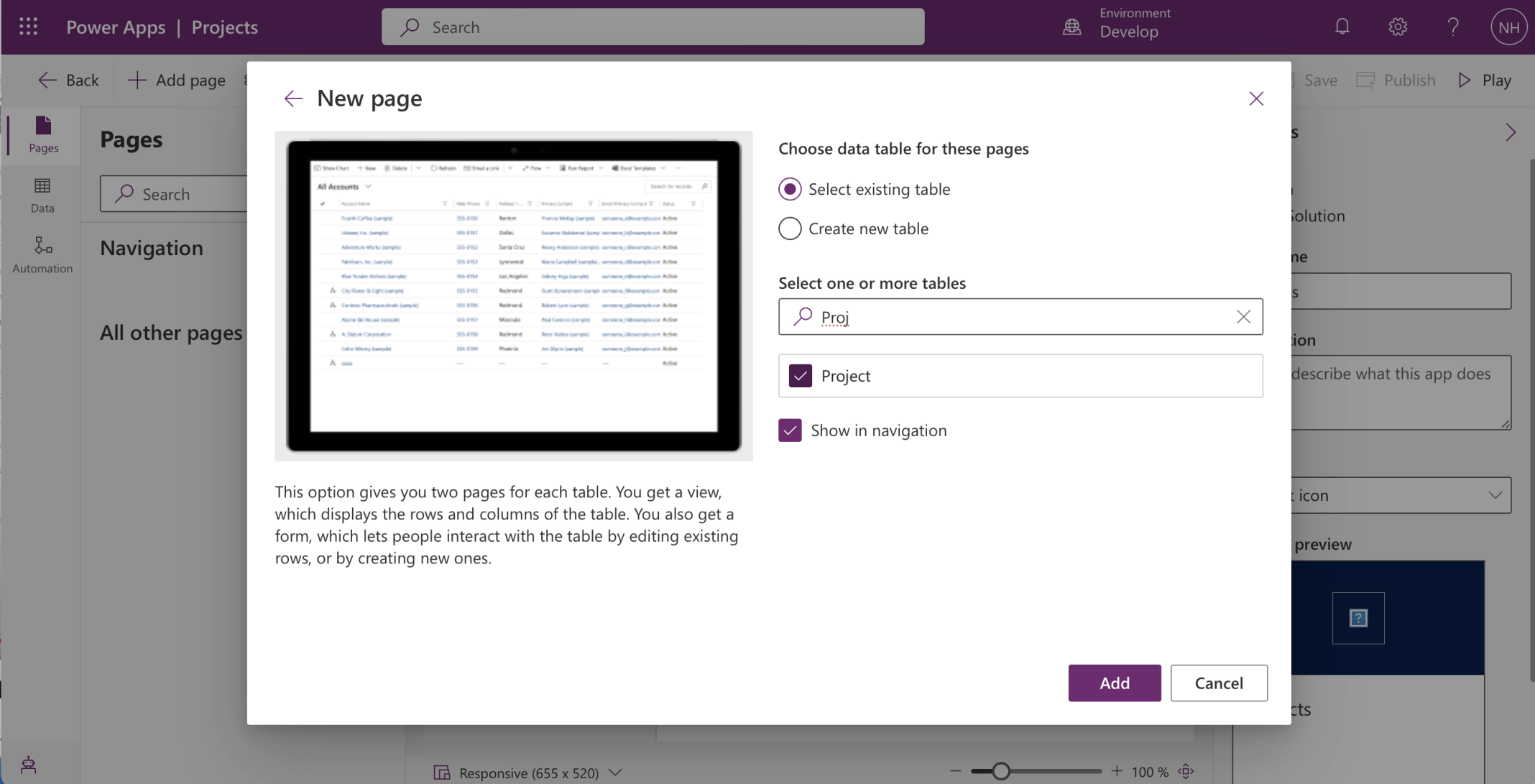Open the settings gear icon
The height and width of the screenshot is (784, 1535).
click(1397, 27)
